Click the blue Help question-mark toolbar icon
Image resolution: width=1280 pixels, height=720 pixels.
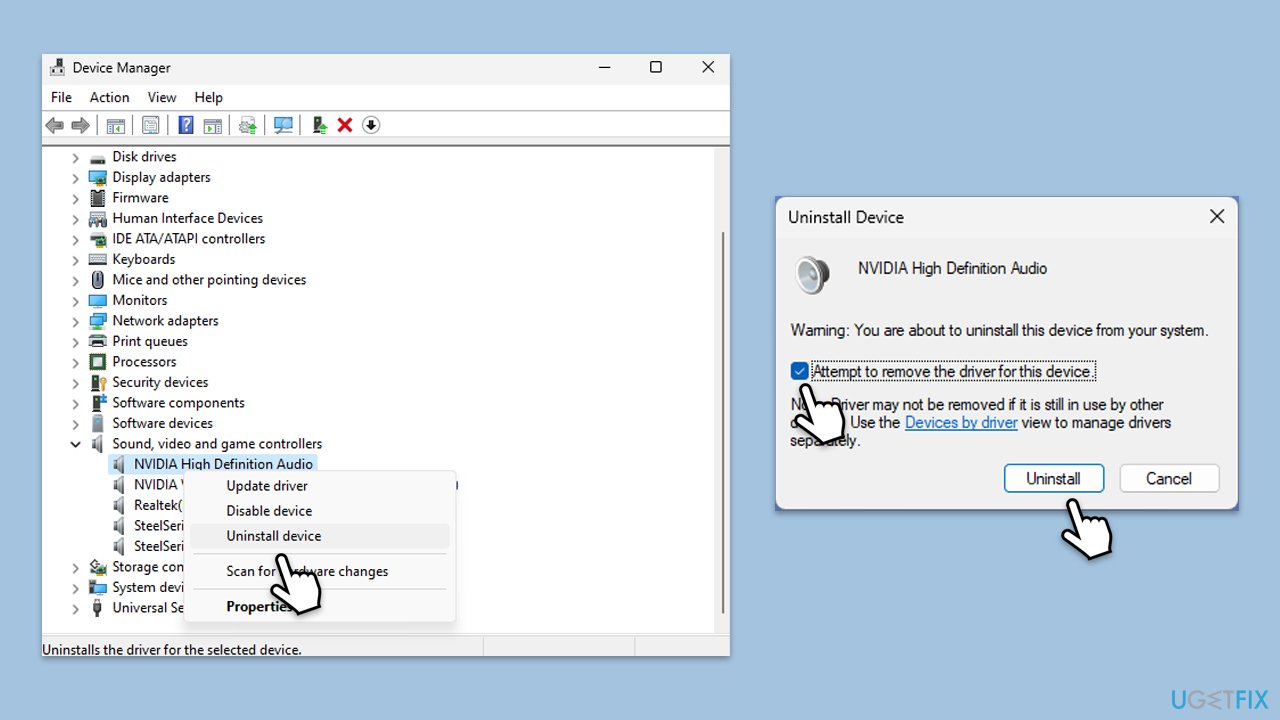(186, 125)
